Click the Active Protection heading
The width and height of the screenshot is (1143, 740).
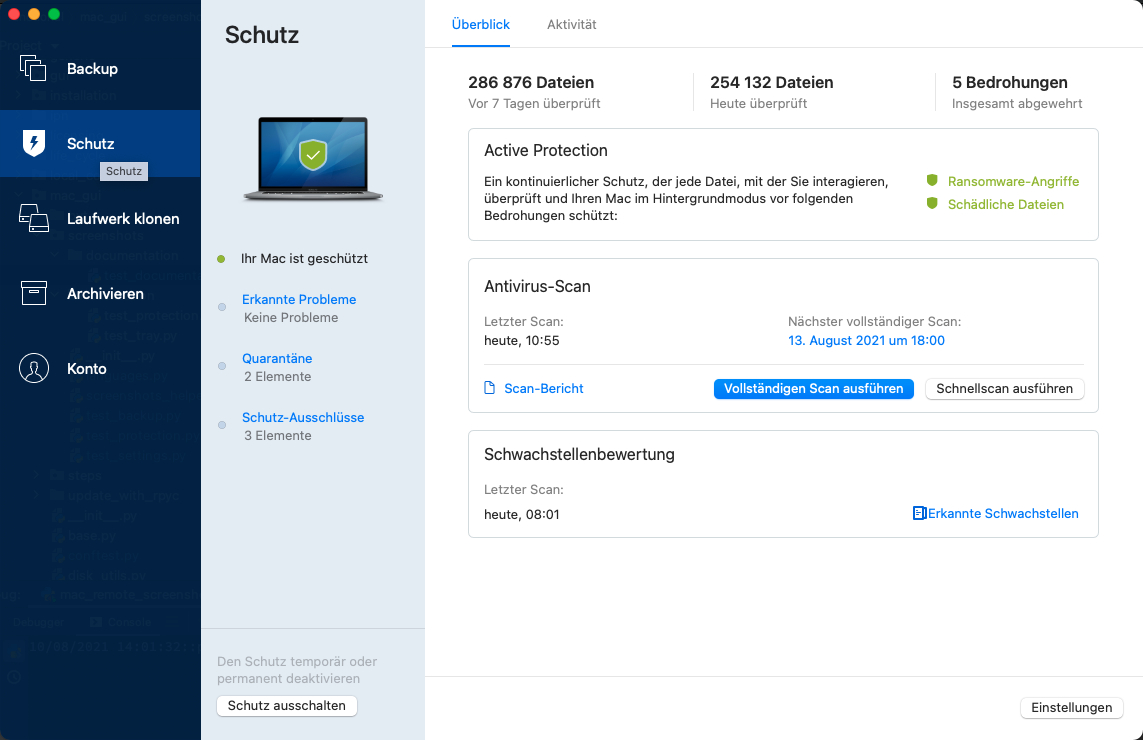pos(546,150)
